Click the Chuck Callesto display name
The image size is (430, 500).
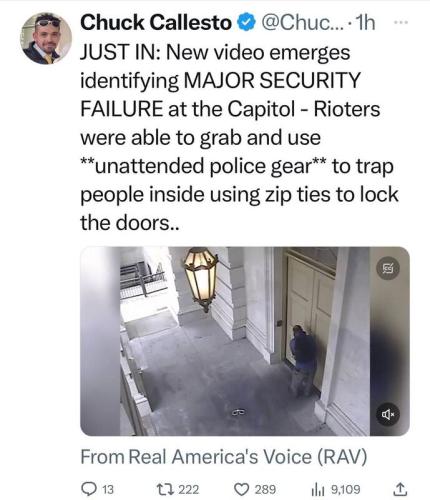pyautogui.click(x=156, y=23)
